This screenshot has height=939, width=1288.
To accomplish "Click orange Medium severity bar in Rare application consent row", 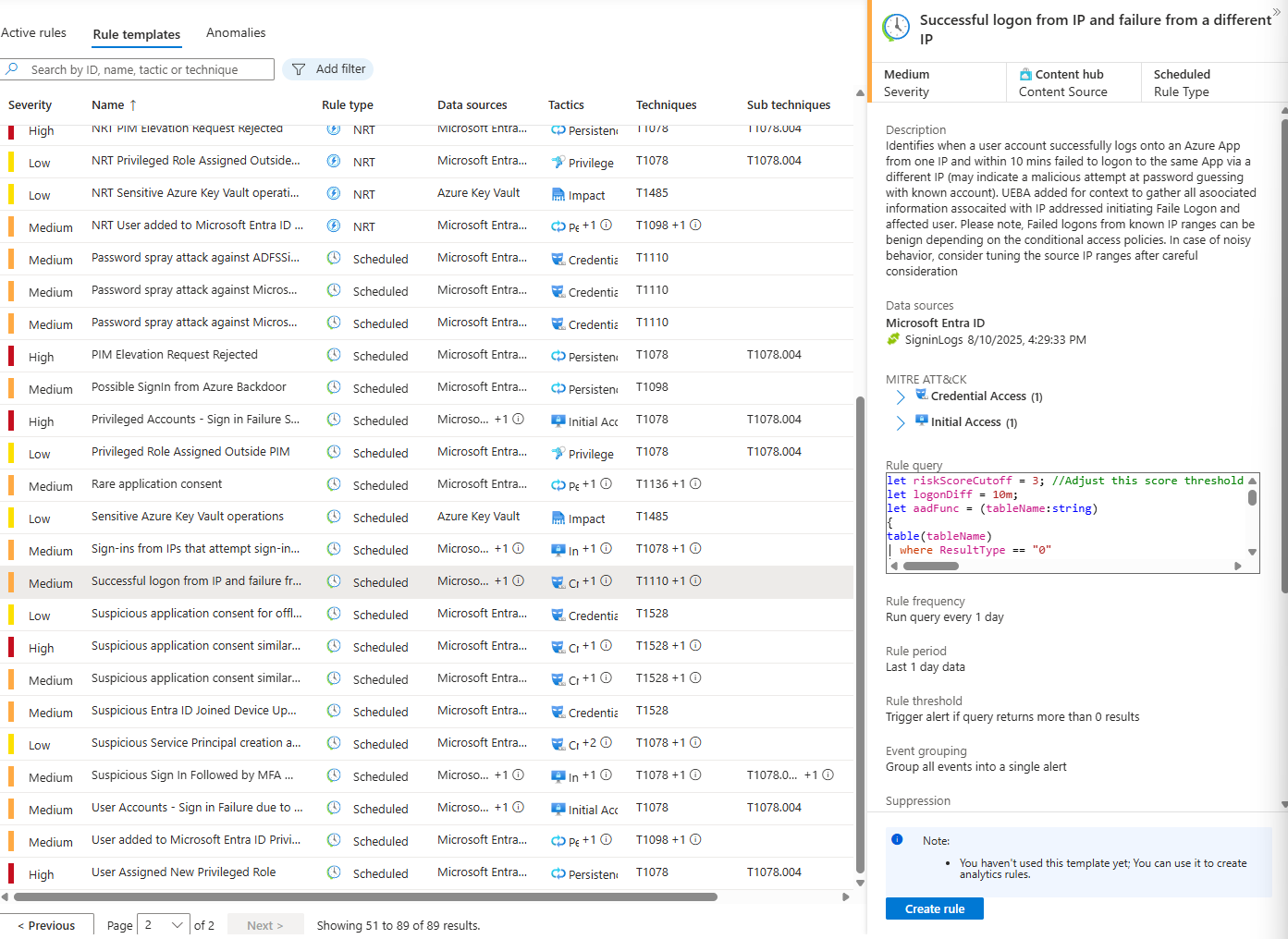I will 11,485.
